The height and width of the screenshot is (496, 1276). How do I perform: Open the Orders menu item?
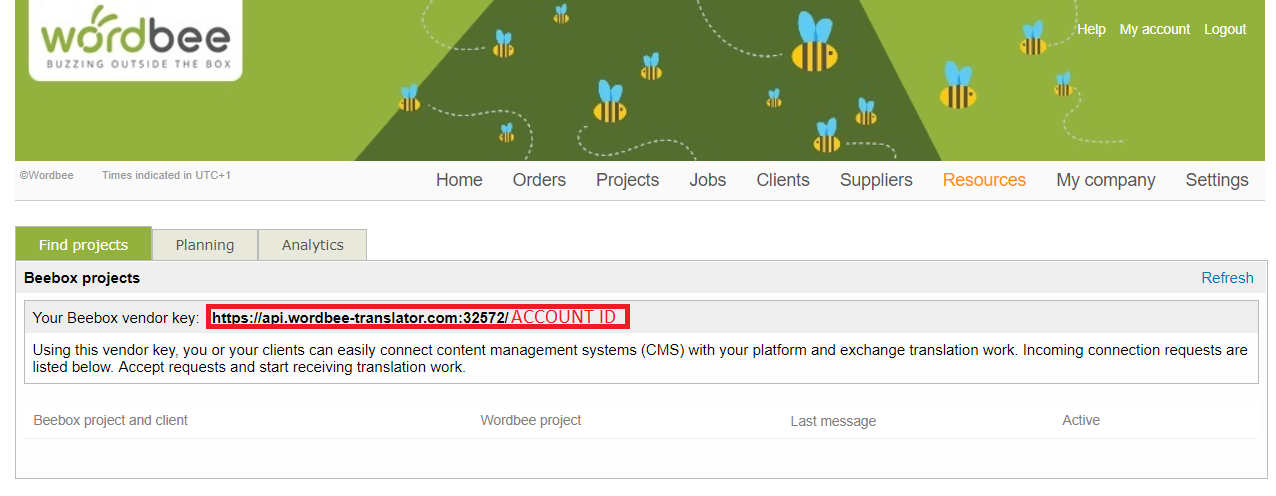pyautogui.click(x=539, y=180)
